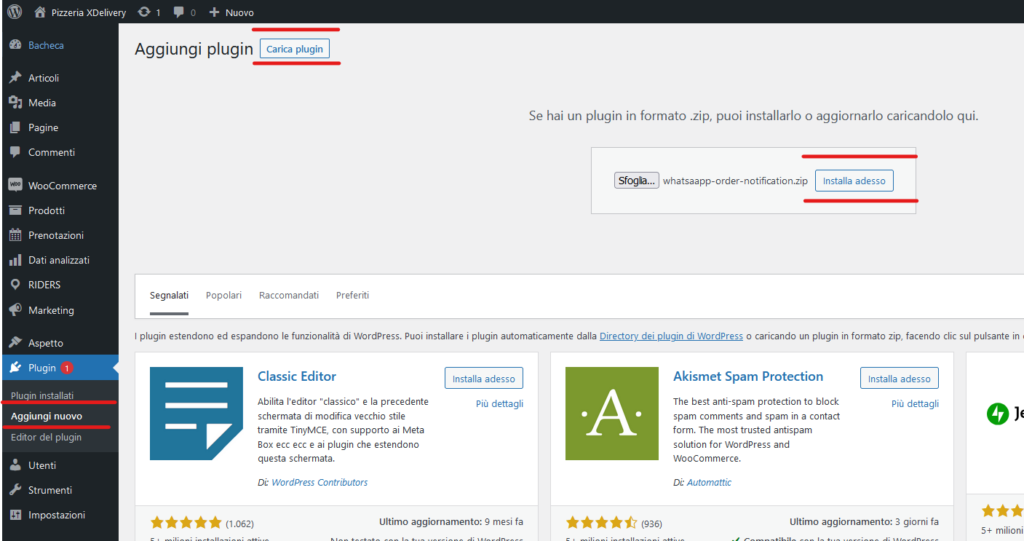The width and height of the screenshot is (1024, 541).
Task: Click the plus icon next to Nuovo
Action: pos(214,12)
